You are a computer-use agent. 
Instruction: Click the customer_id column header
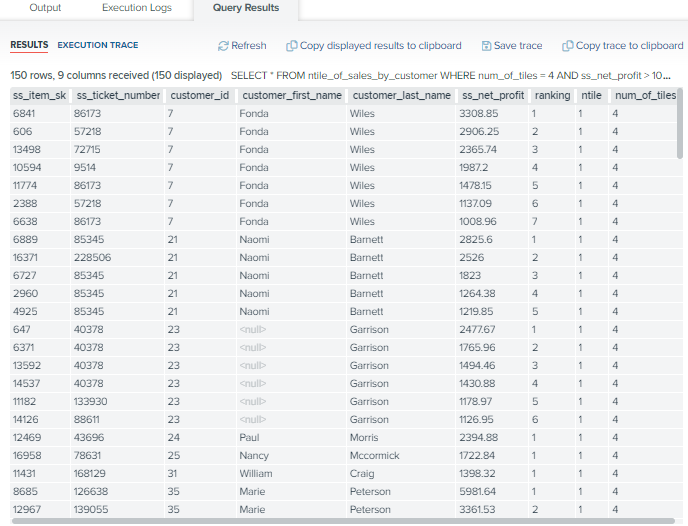pos(200,95)
